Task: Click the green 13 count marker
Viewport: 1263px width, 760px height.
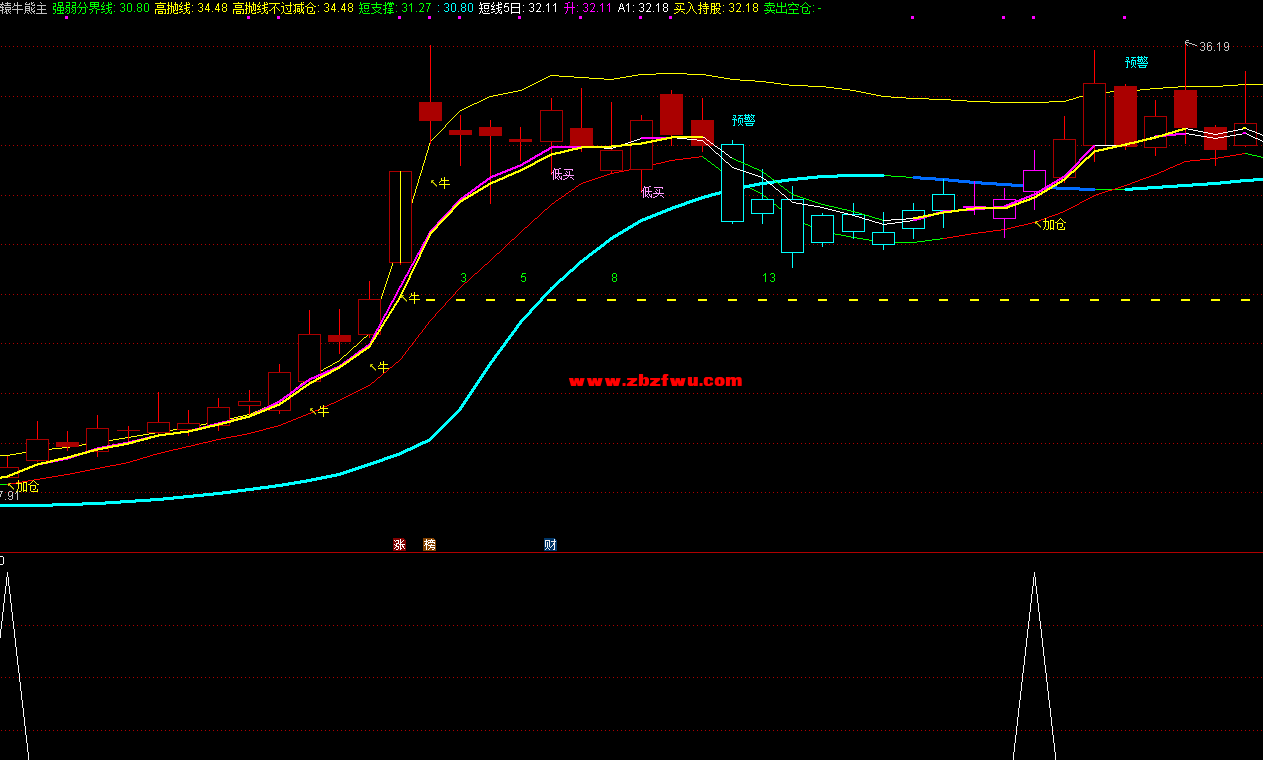Action: coord(768,278)
